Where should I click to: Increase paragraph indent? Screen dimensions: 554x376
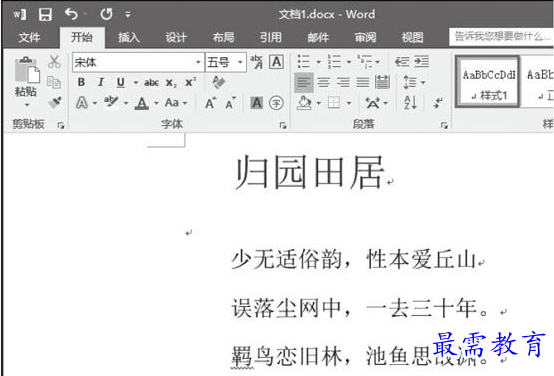pos(422,61)
